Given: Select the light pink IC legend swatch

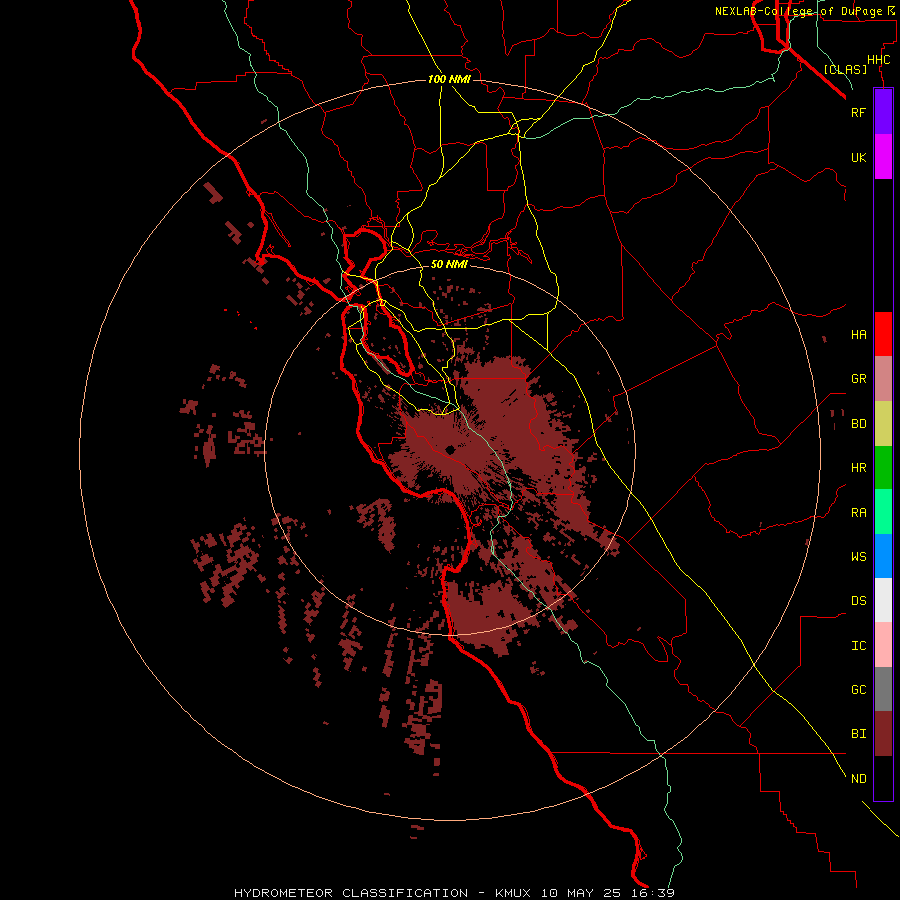Looking at the screenshot, I should point(883,645).
